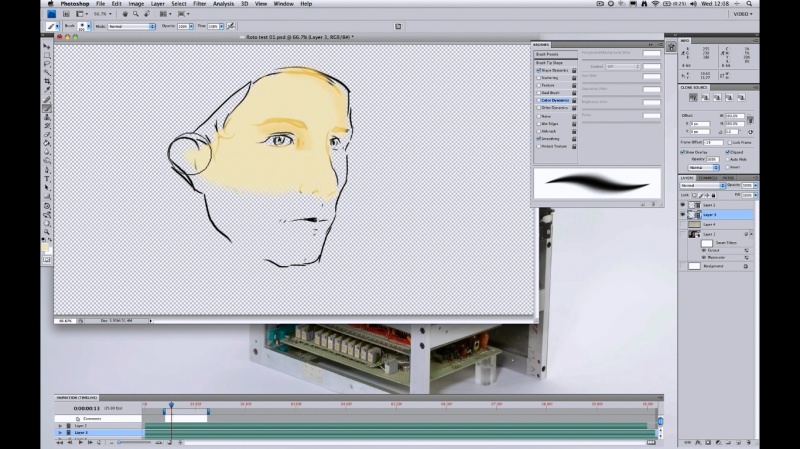Image resolution: width=800 pixels, height=449 pixels.
Task: Switch to the Channels tab
Action: click(709, 178)
